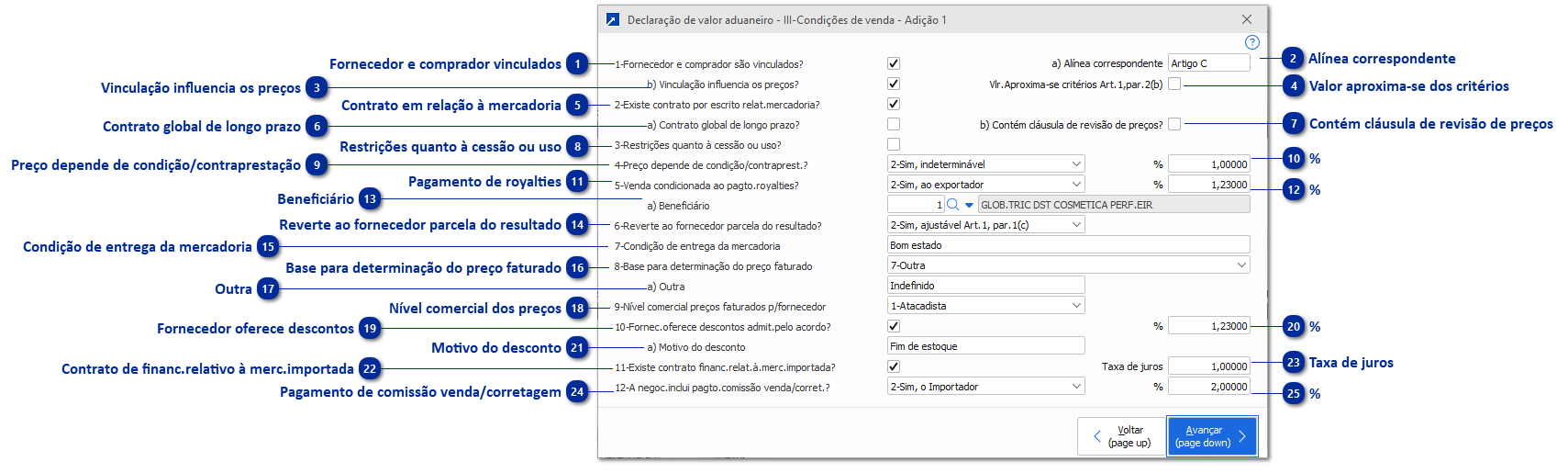Click the Voltar (page up) button
This screenshot has height=473, width=1568.
1121,436
